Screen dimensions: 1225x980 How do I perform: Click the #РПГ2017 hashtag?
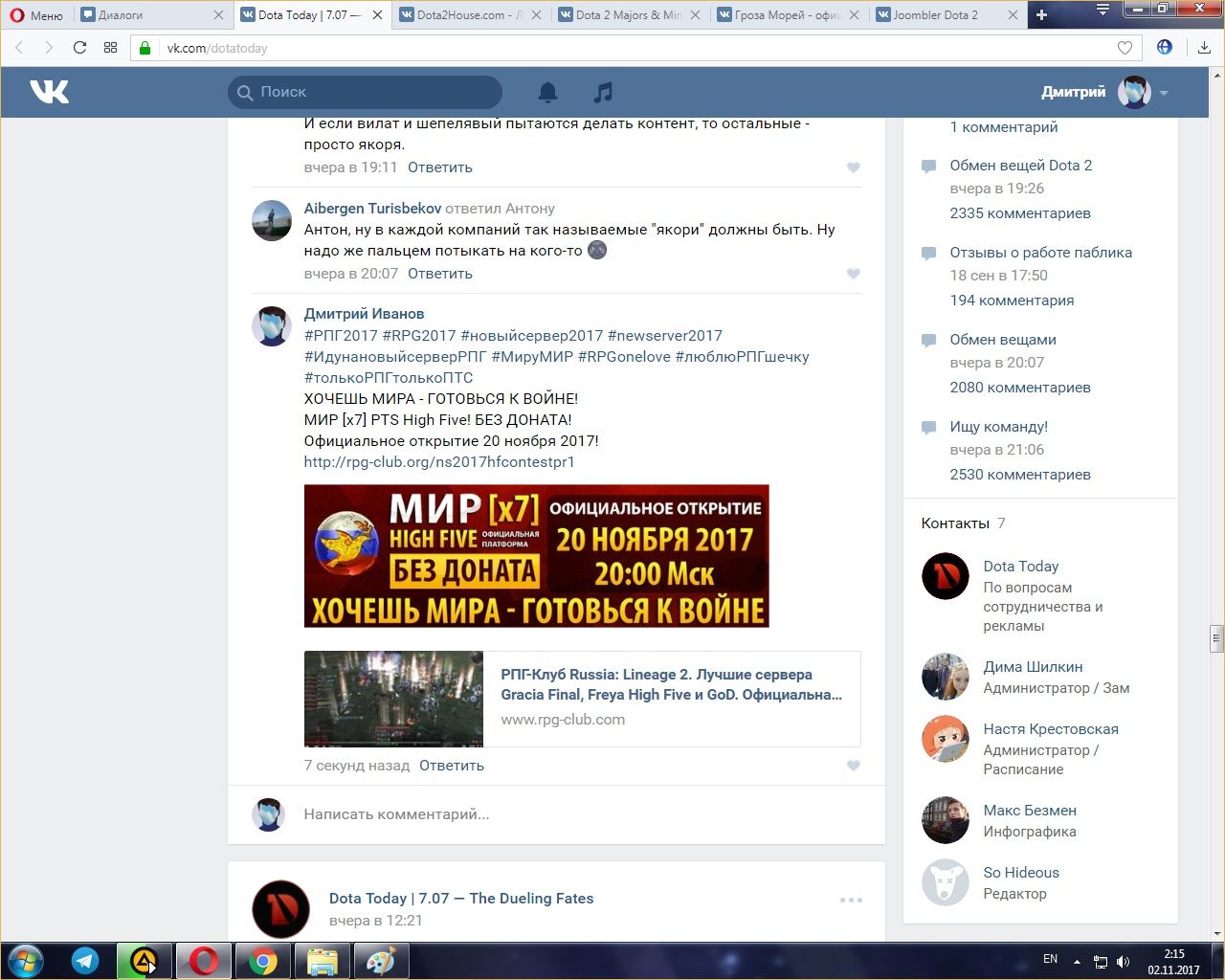tap(341, 335)
